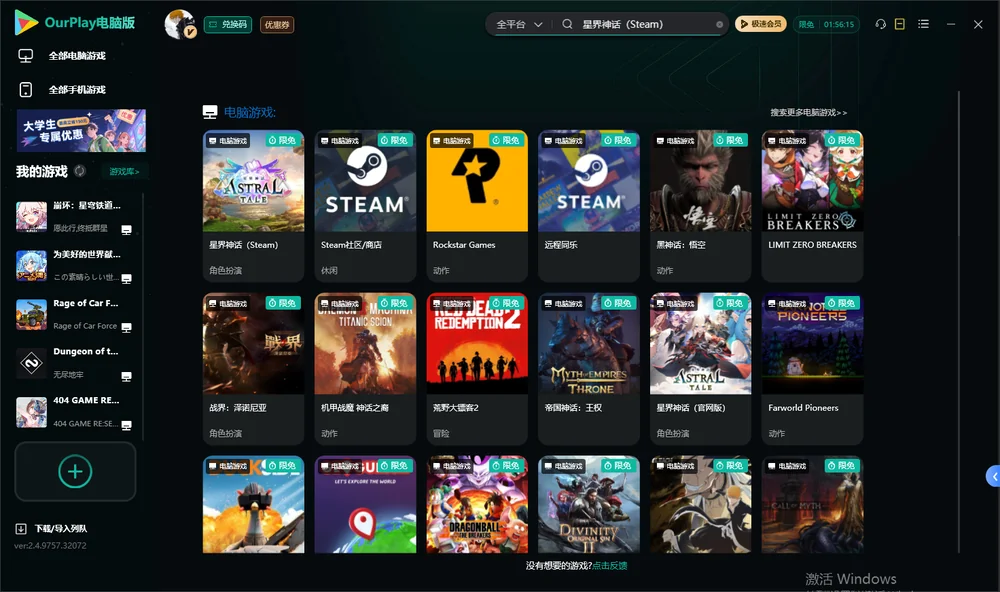Open 黑神话: 悟空 game card
This screenshot has width=1000, height=592.
point(700,205)
